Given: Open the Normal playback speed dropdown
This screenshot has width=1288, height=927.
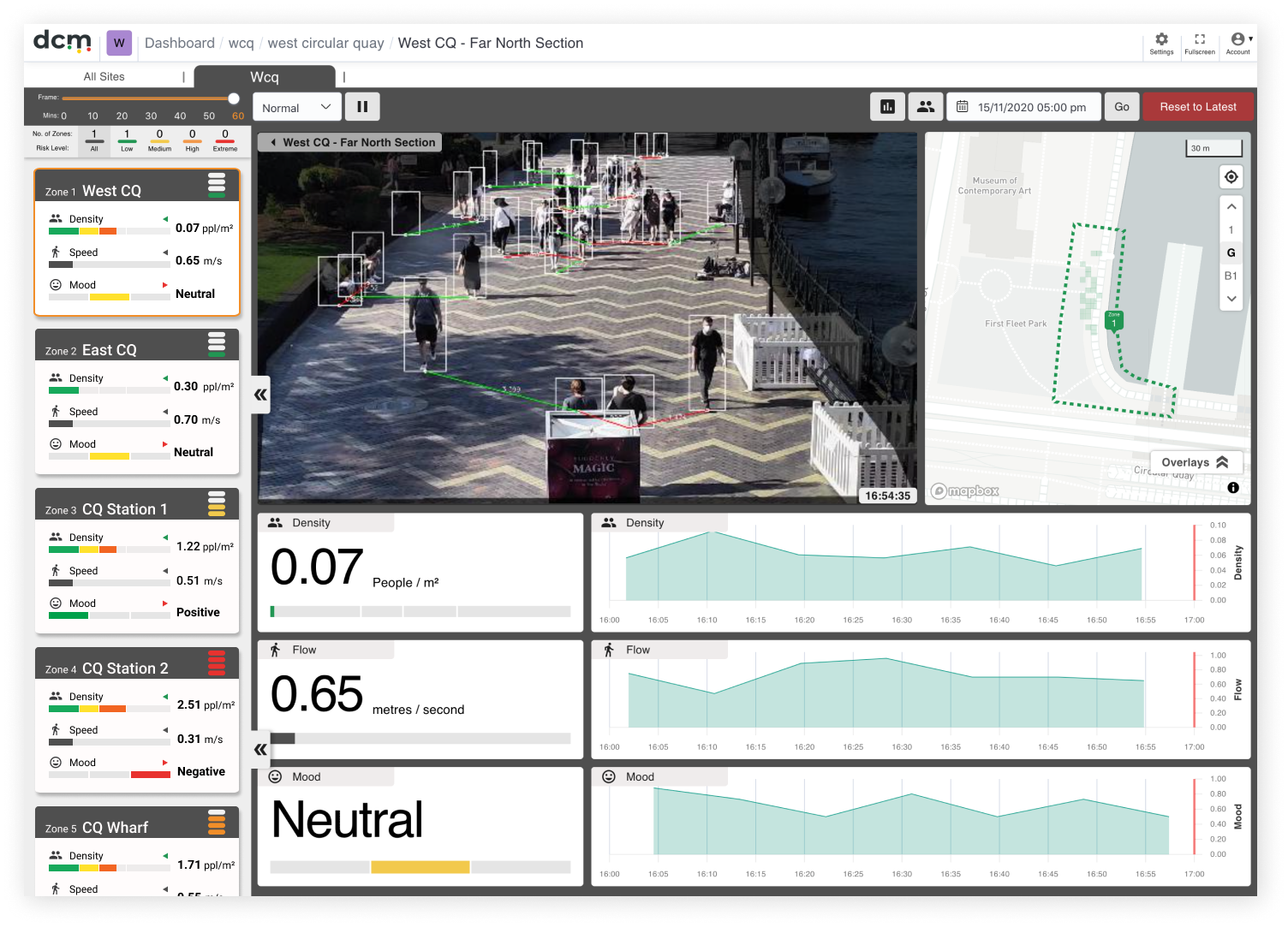Looking at the screenshot, I should click(x=296, y=106).
